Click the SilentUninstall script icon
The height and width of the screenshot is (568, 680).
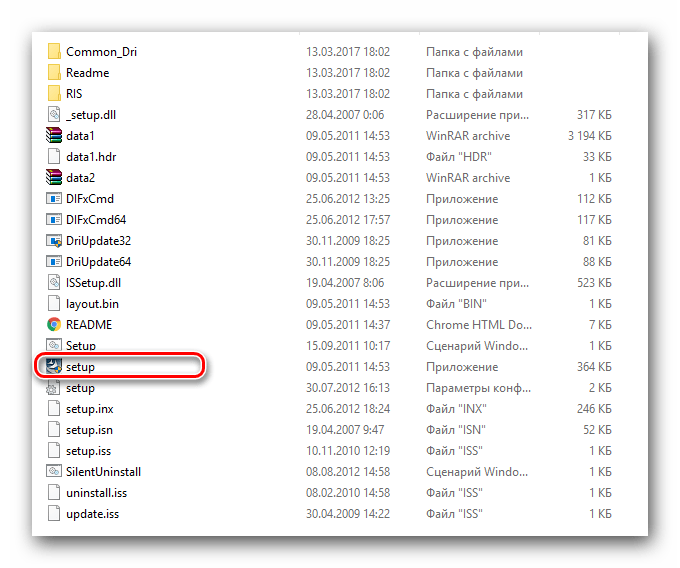click(54, 471)
